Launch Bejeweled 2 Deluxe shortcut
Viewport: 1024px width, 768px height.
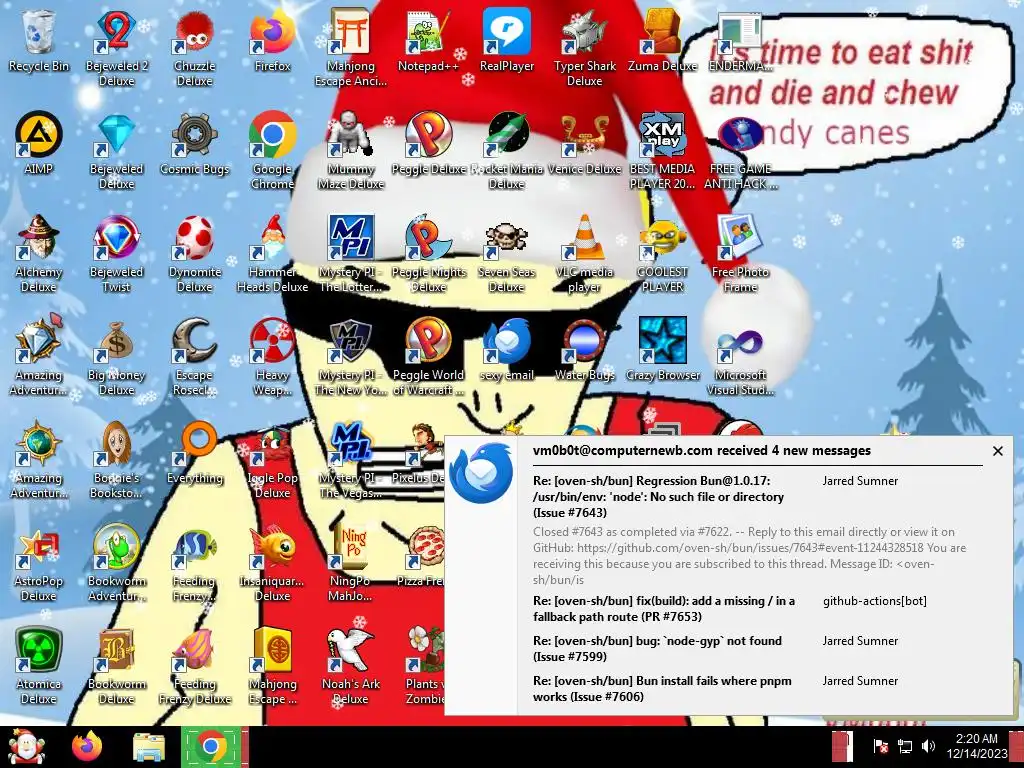click(116, 47)
